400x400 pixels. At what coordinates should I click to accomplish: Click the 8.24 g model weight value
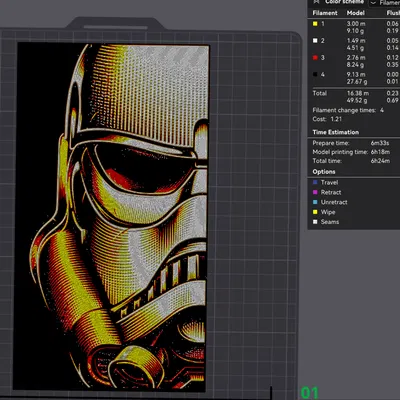(355, 65)
